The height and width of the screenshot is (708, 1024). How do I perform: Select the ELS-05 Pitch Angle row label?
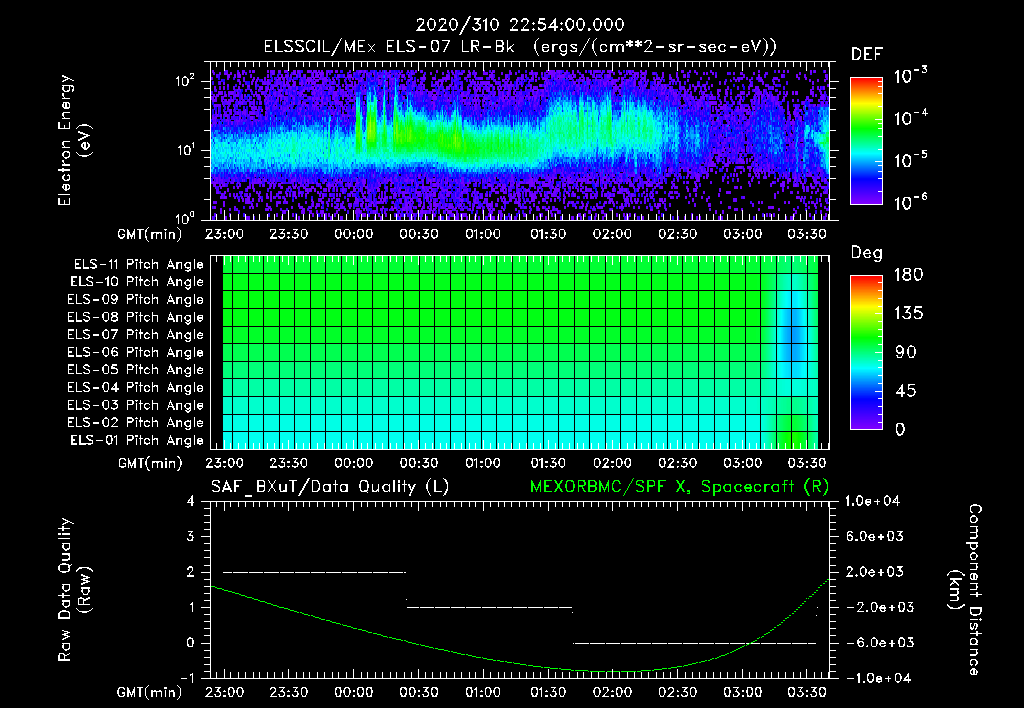[135, 370]
